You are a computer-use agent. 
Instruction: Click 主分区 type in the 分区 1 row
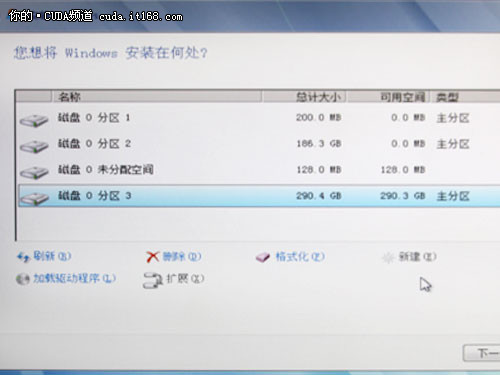point(453,118)
